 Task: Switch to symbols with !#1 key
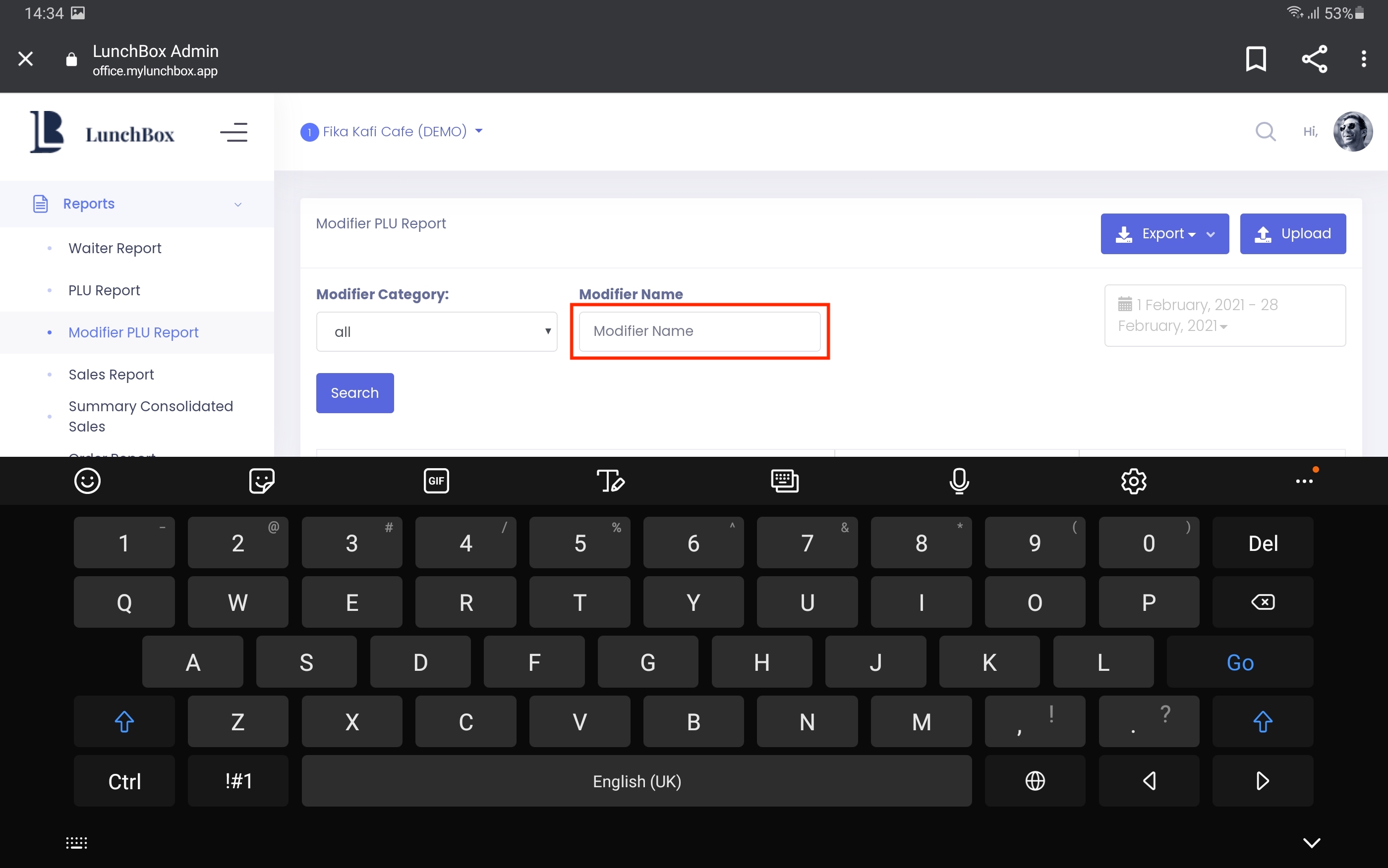238,781
